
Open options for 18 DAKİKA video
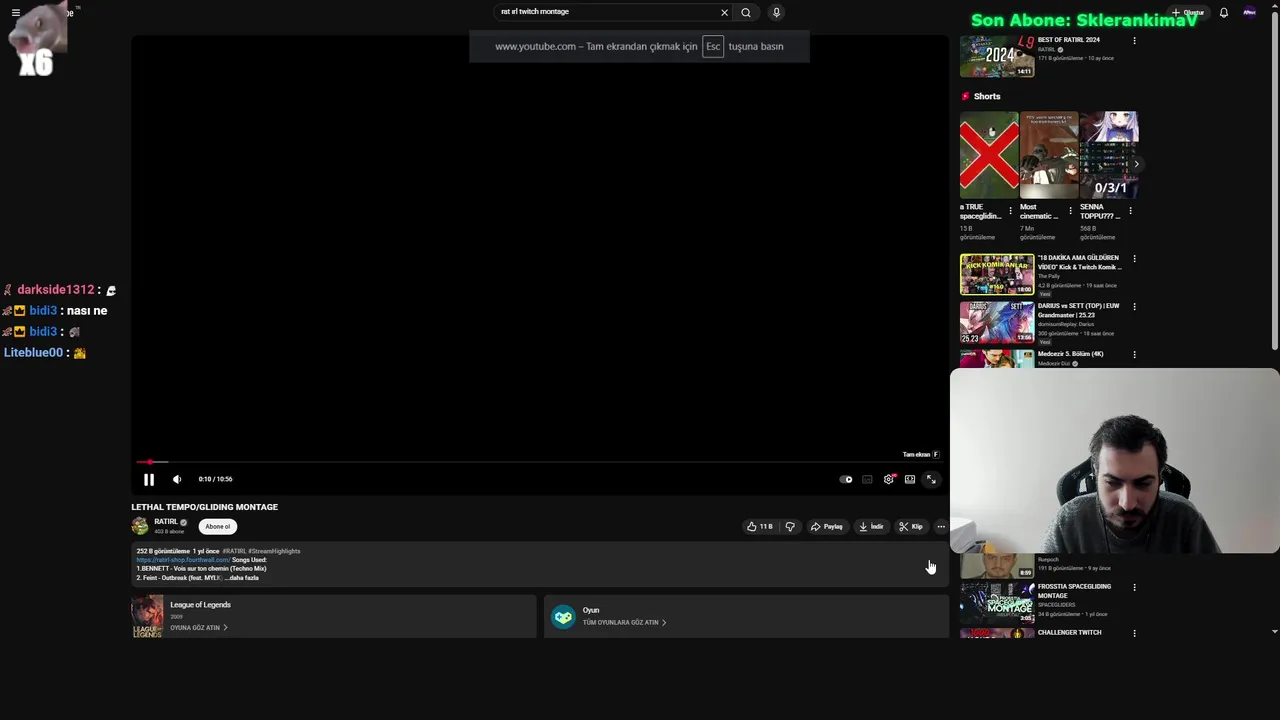coord(1134,259)
